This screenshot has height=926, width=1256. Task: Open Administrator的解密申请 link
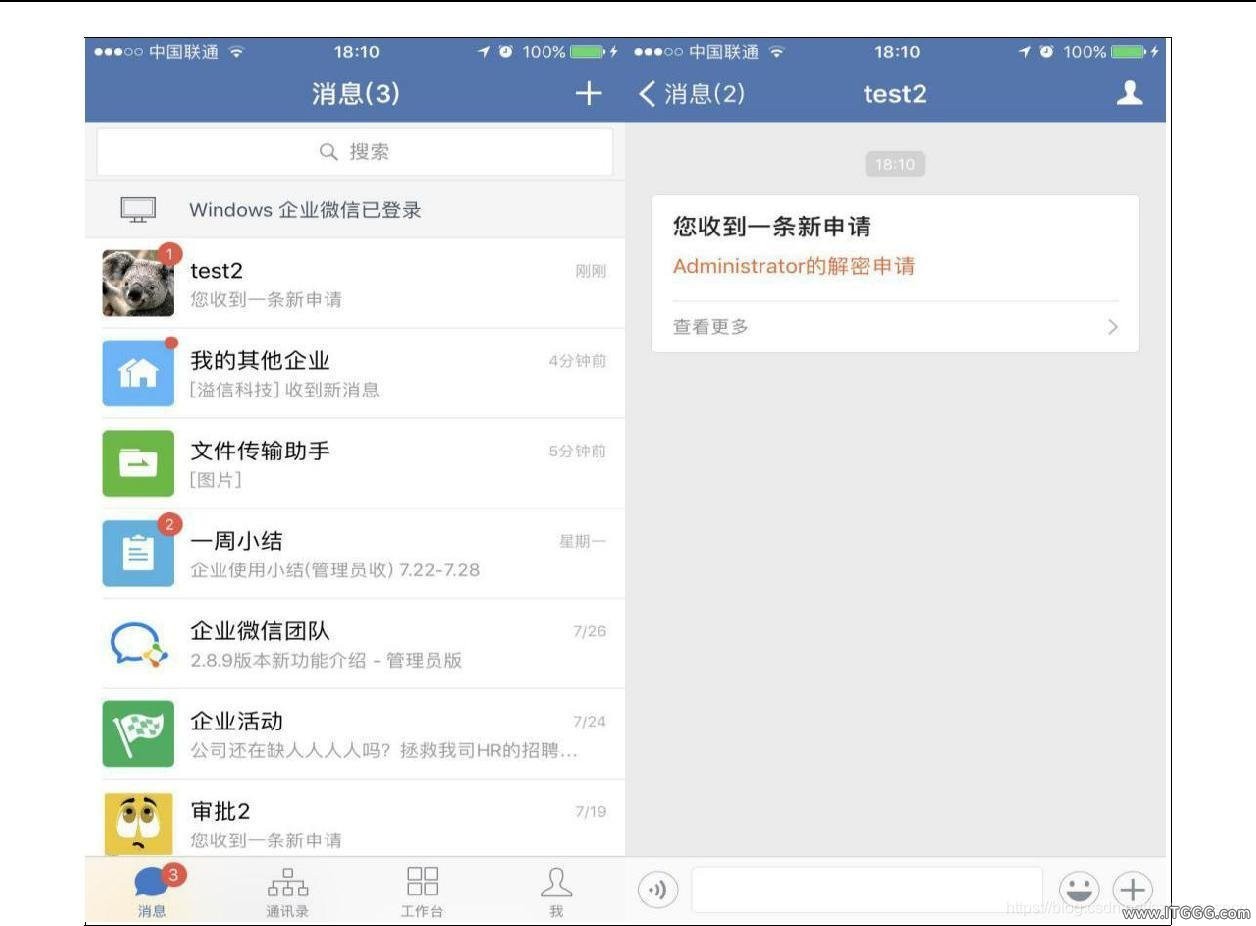click(794, 266)
